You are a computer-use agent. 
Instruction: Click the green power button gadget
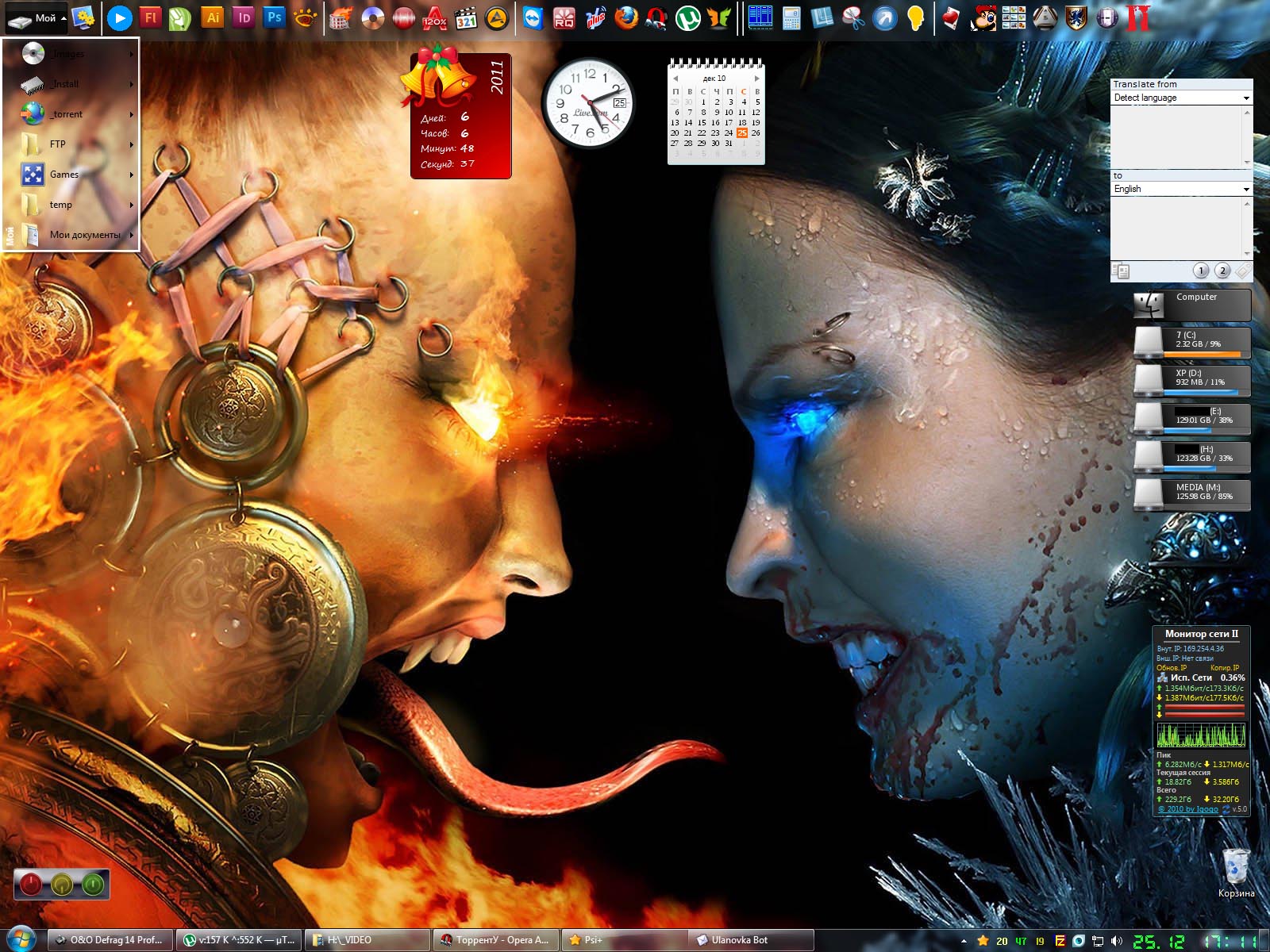click(x=93, y=884)
